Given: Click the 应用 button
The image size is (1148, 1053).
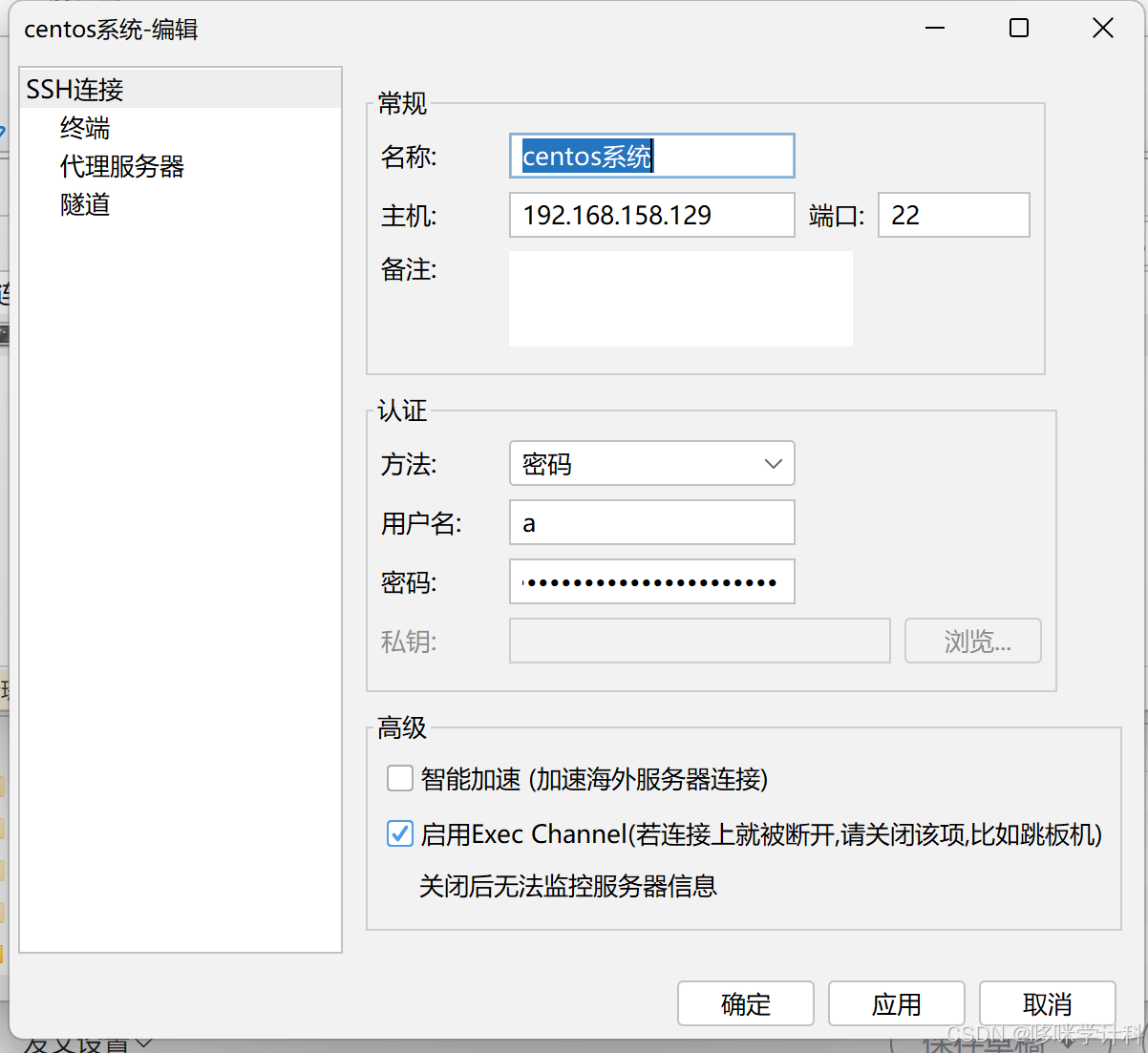Looking at the screenshot, I should (896, 1003).
